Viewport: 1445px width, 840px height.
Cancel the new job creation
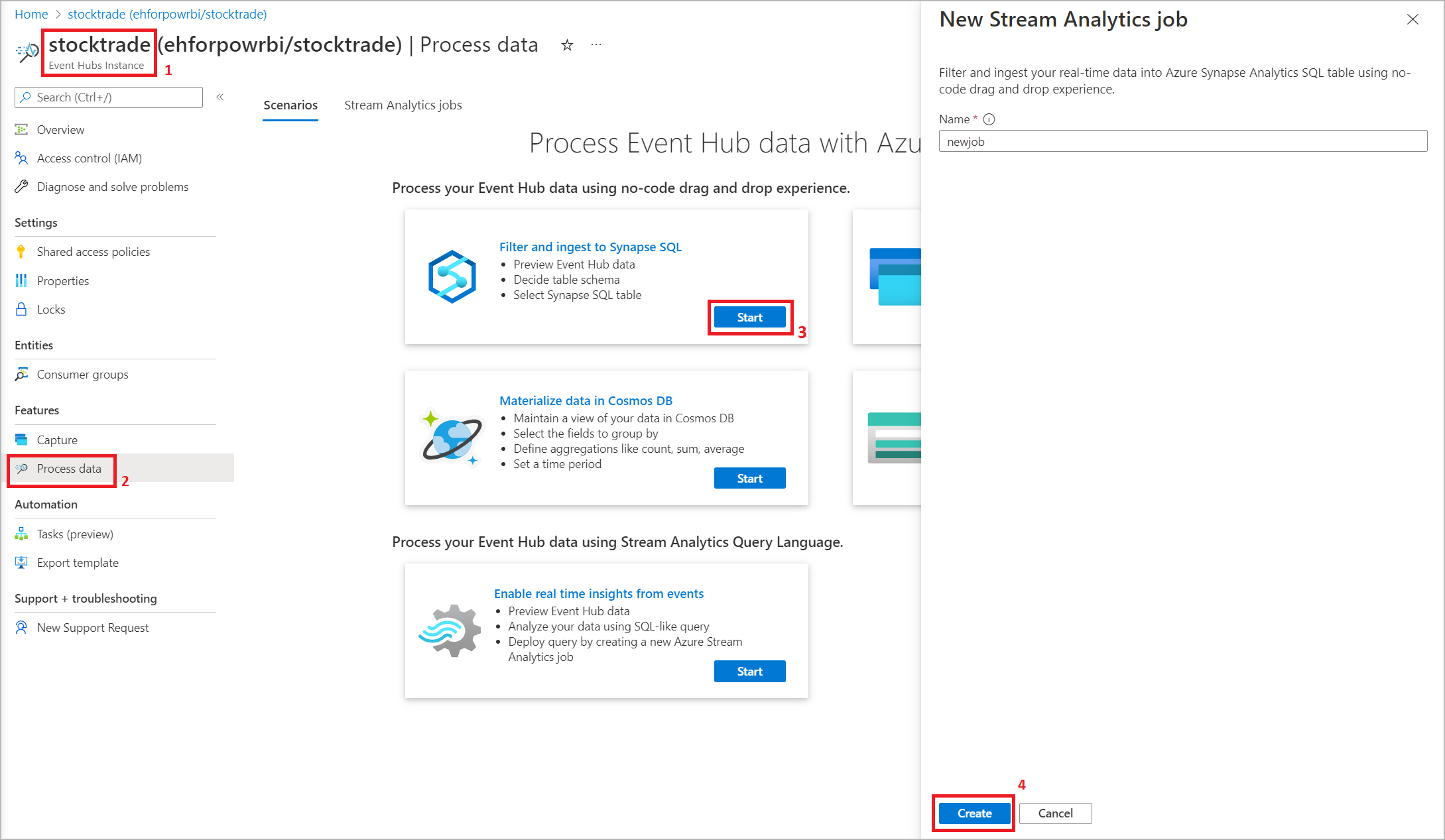[x=1055, y=813]
